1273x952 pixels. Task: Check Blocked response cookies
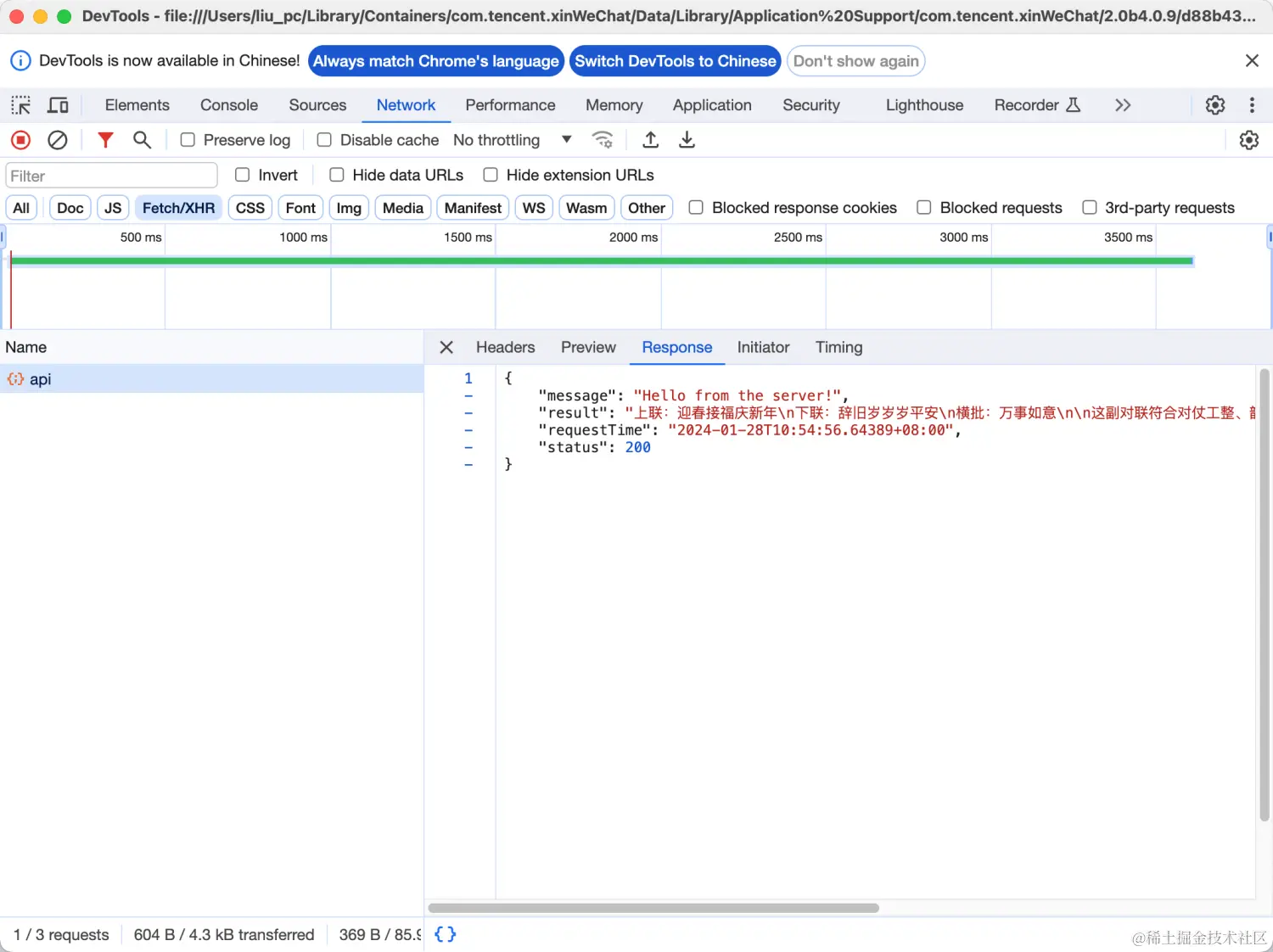coord(696,208)
